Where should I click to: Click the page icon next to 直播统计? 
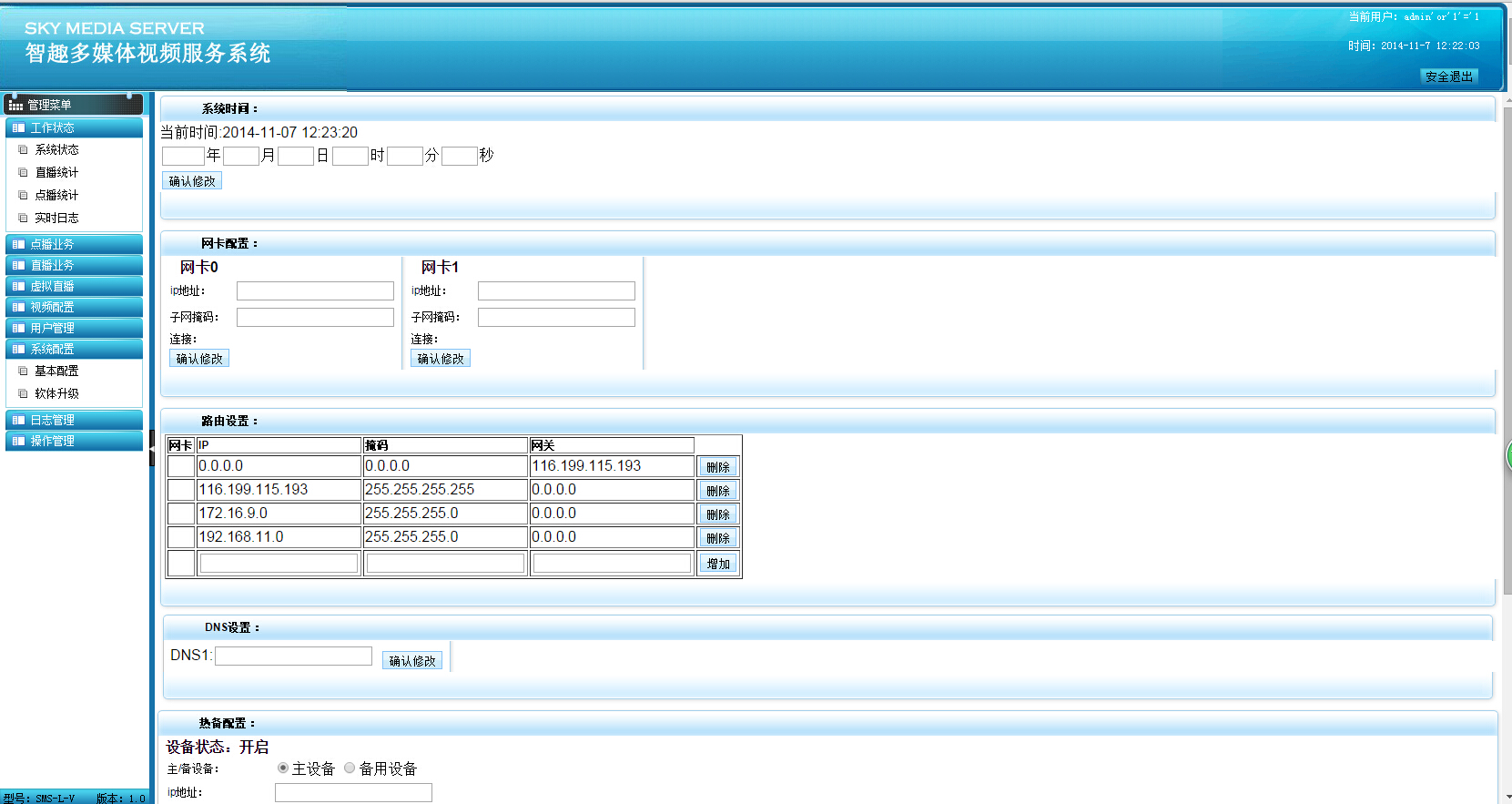click(x=24, y=172)
